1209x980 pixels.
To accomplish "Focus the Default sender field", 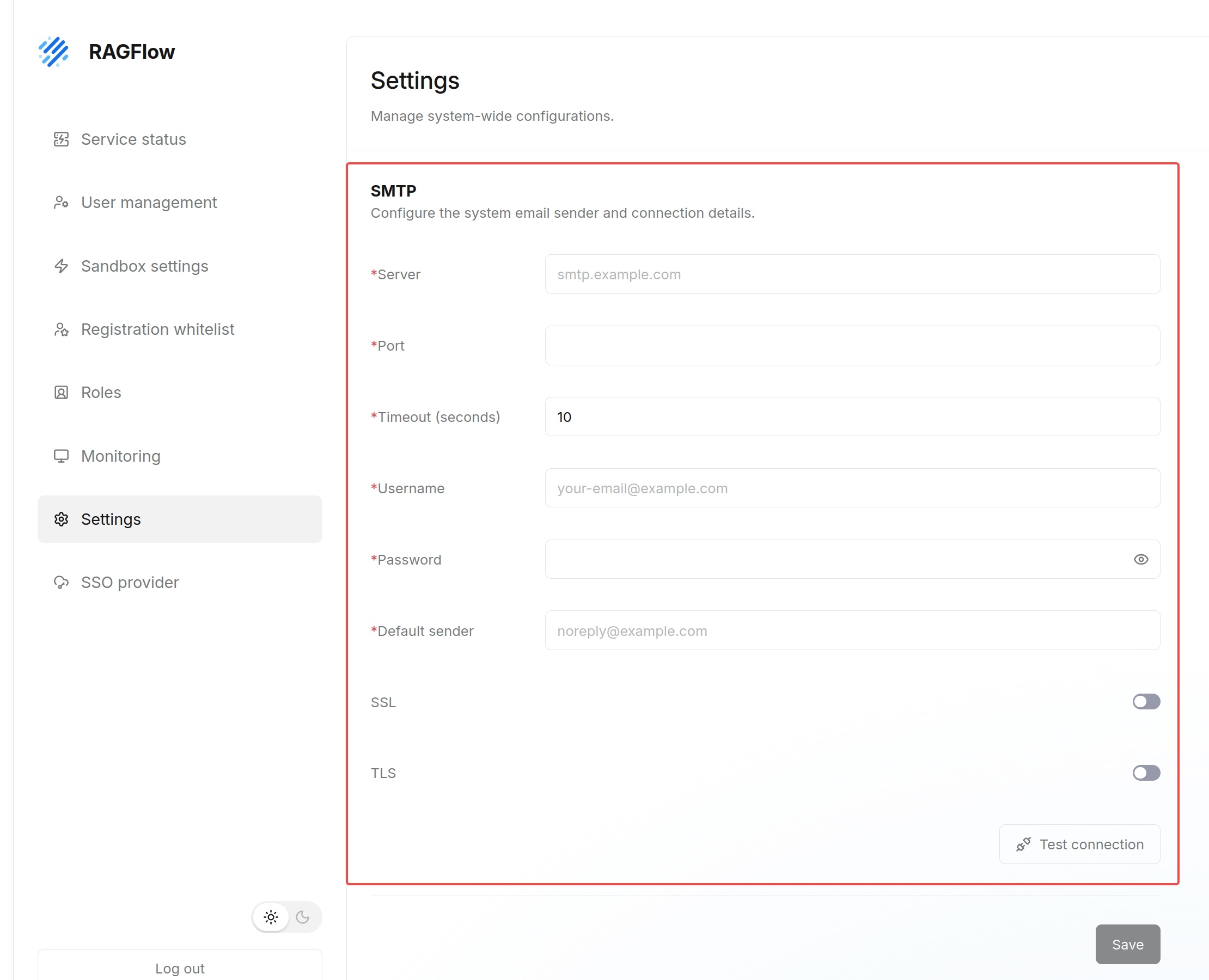I will click(x=852, y=630).
